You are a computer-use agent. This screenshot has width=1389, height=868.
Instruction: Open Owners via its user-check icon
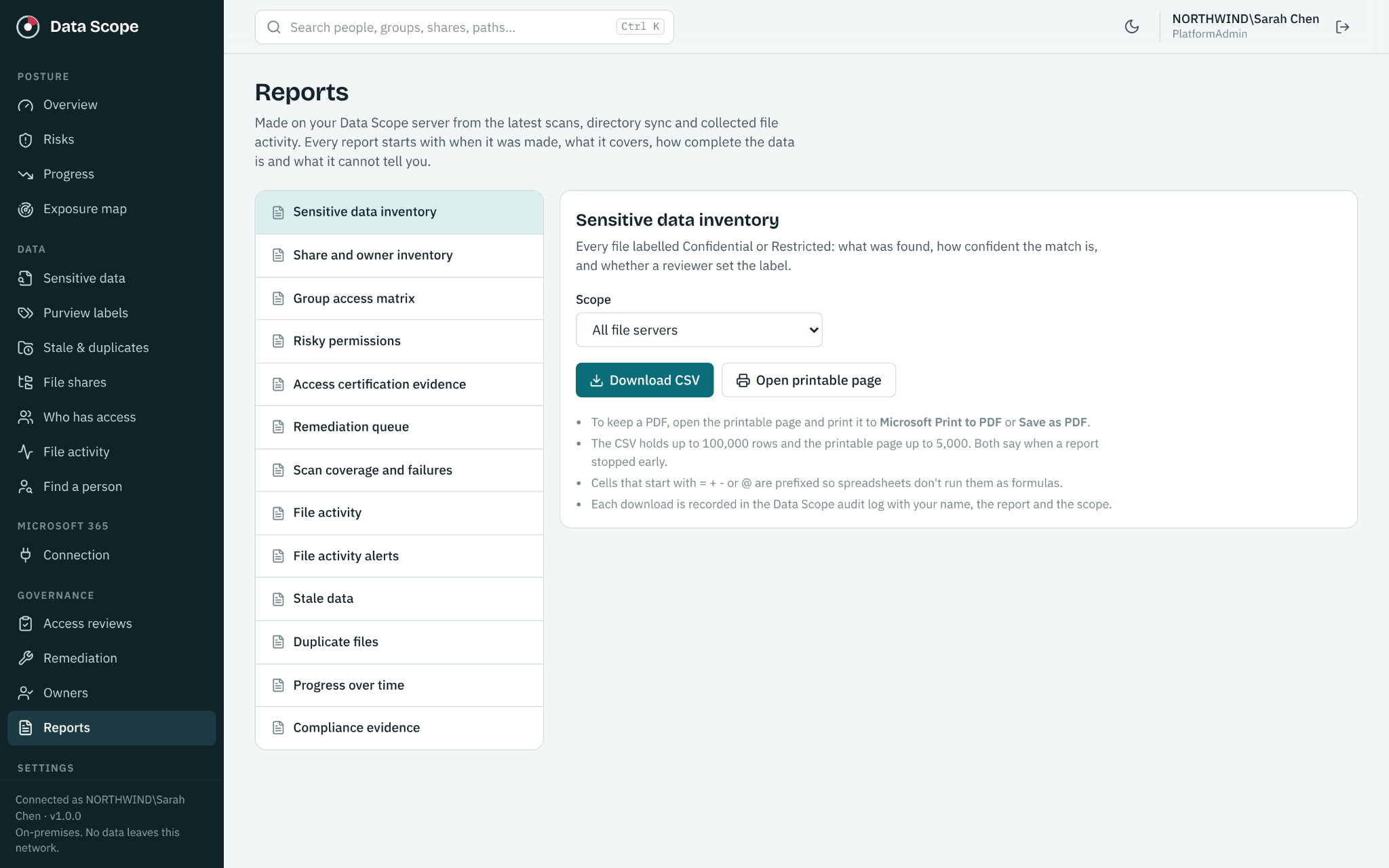[x=26, y=693]
